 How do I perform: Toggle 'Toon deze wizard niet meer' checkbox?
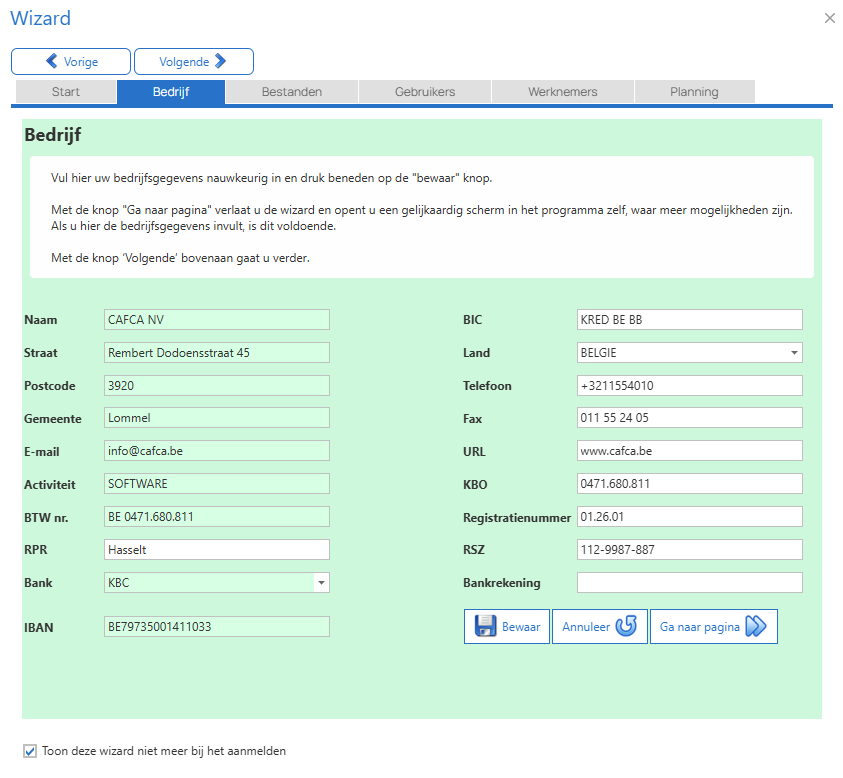(x=30, y=751)
